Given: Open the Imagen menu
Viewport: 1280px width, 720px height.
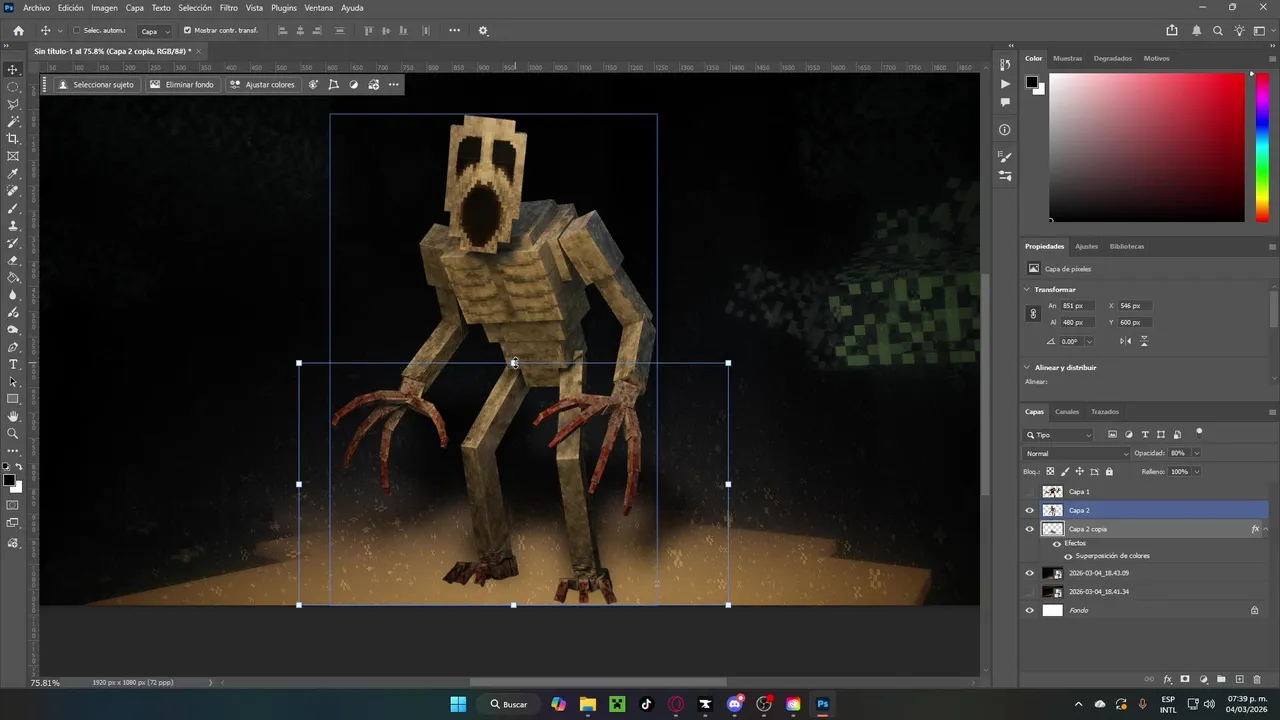Looking at the screenshot, I should 105,8.
